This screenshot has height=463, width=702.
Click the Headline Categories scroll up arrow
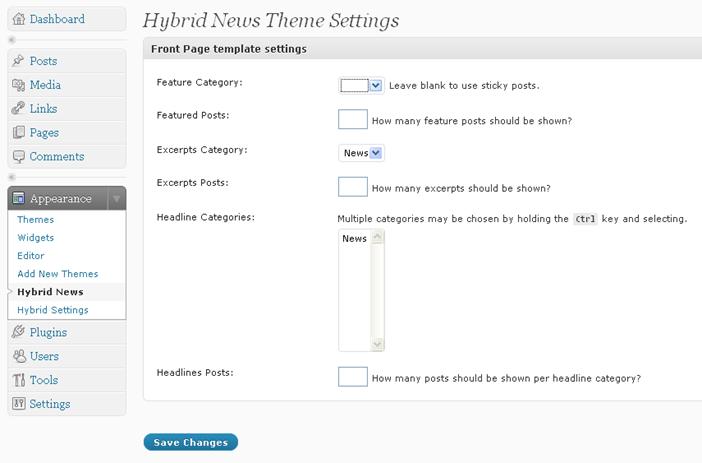click(x=377, y=237)
